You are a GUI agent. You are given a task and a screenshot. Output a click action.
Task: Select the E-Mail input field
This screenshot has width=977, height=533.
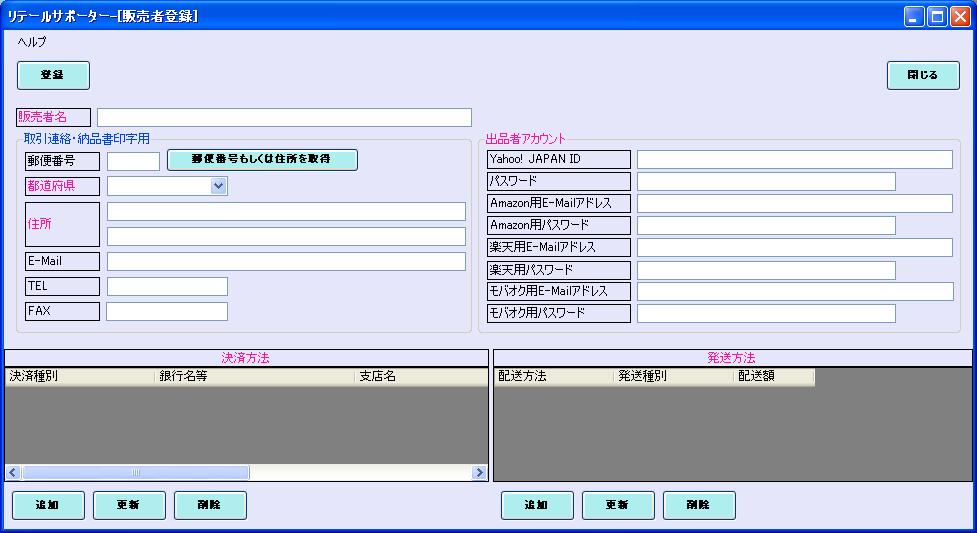(286, 262)
